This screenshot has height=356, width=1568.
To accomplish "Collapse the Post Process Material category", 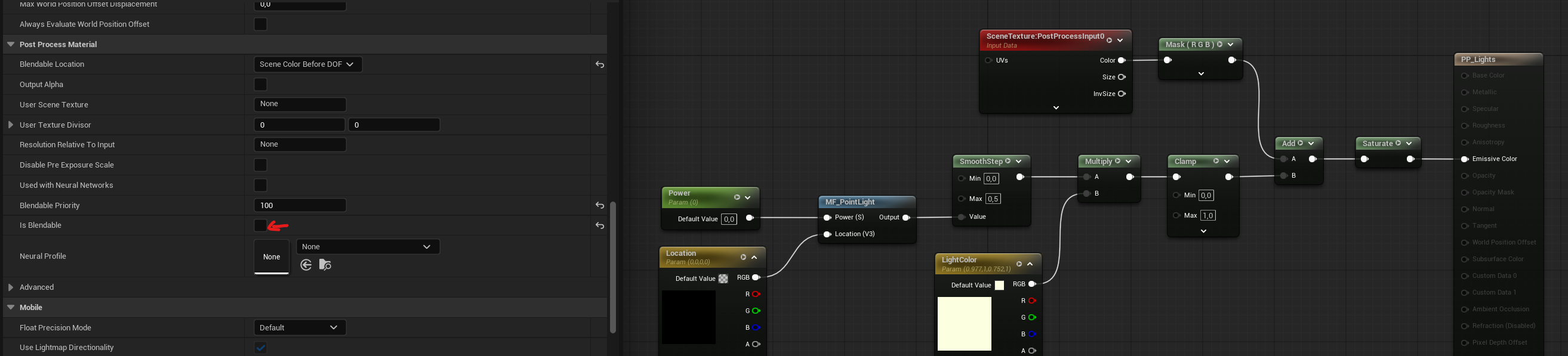I will 10,44.
